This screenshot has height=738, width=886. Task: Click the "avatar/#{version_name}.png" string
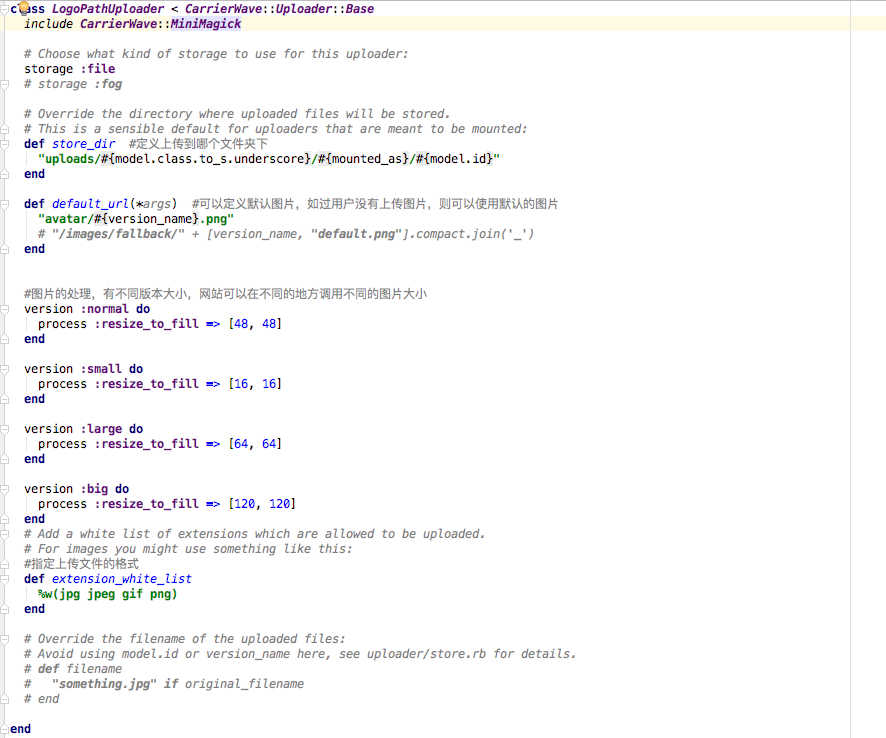[136, 219]
